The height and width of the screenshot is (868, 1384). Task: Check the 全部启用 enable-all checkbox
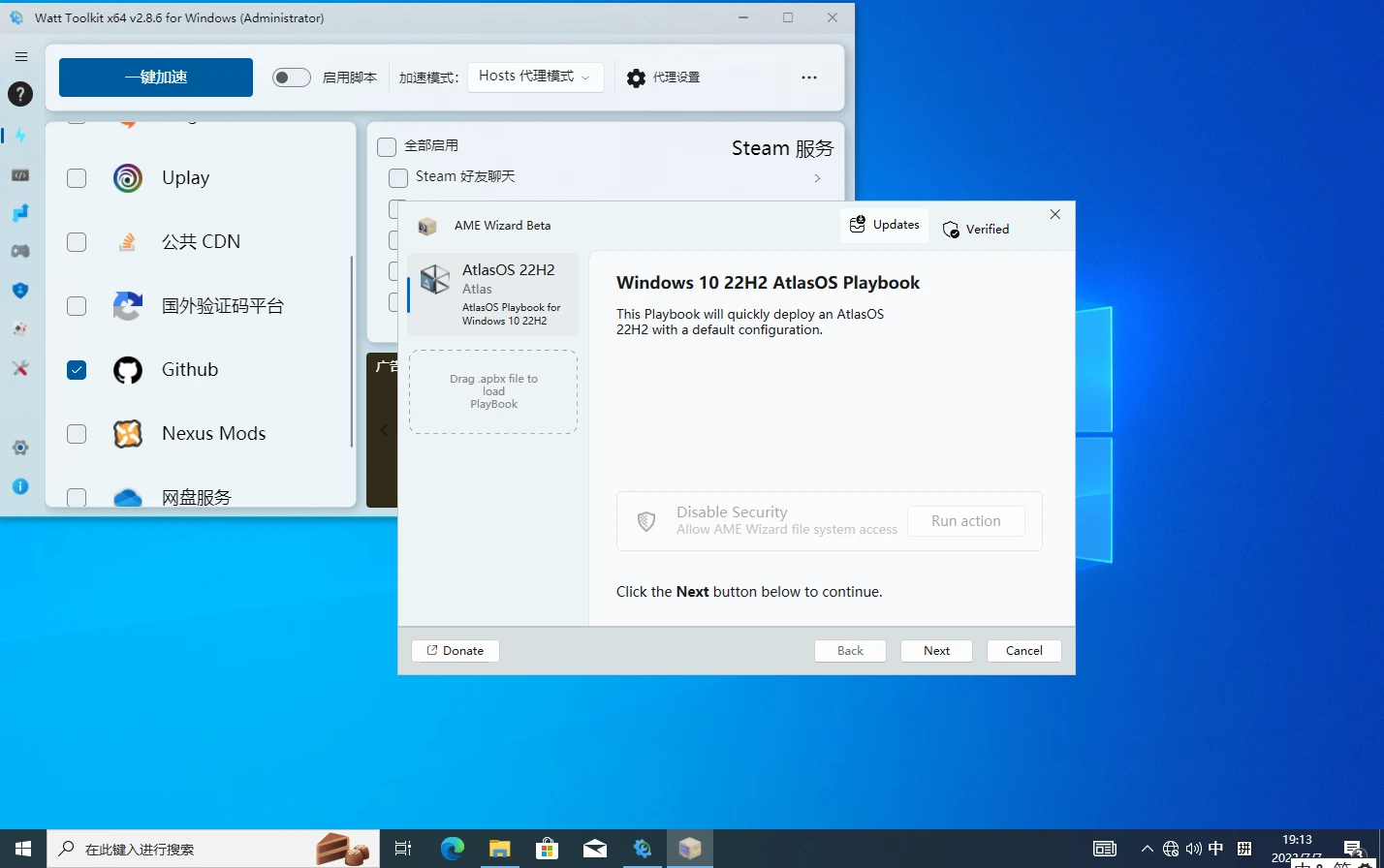coord(387,146)
